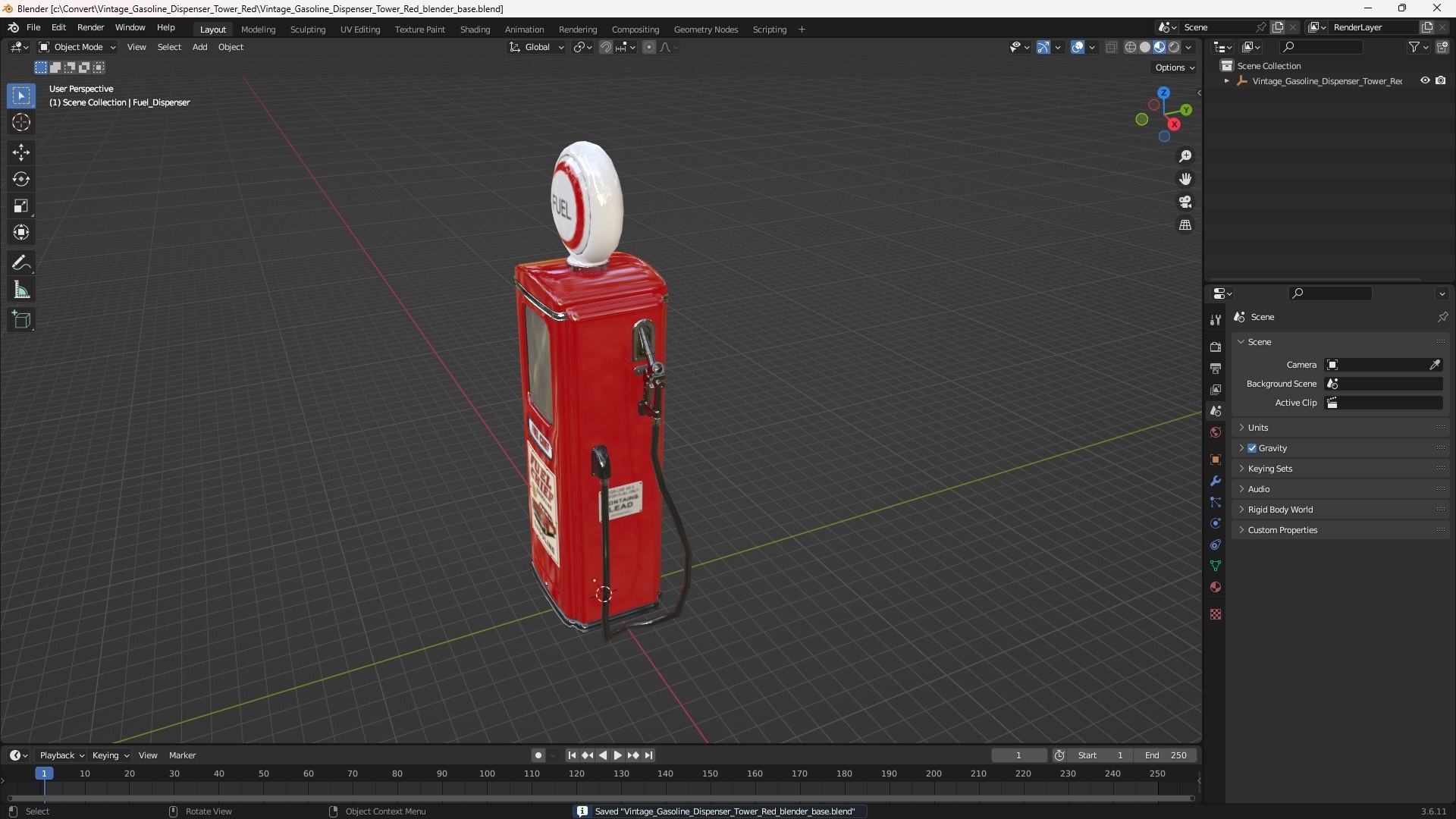Toggle proportional editing button
1456x819 pixels.
pos(649,47)
